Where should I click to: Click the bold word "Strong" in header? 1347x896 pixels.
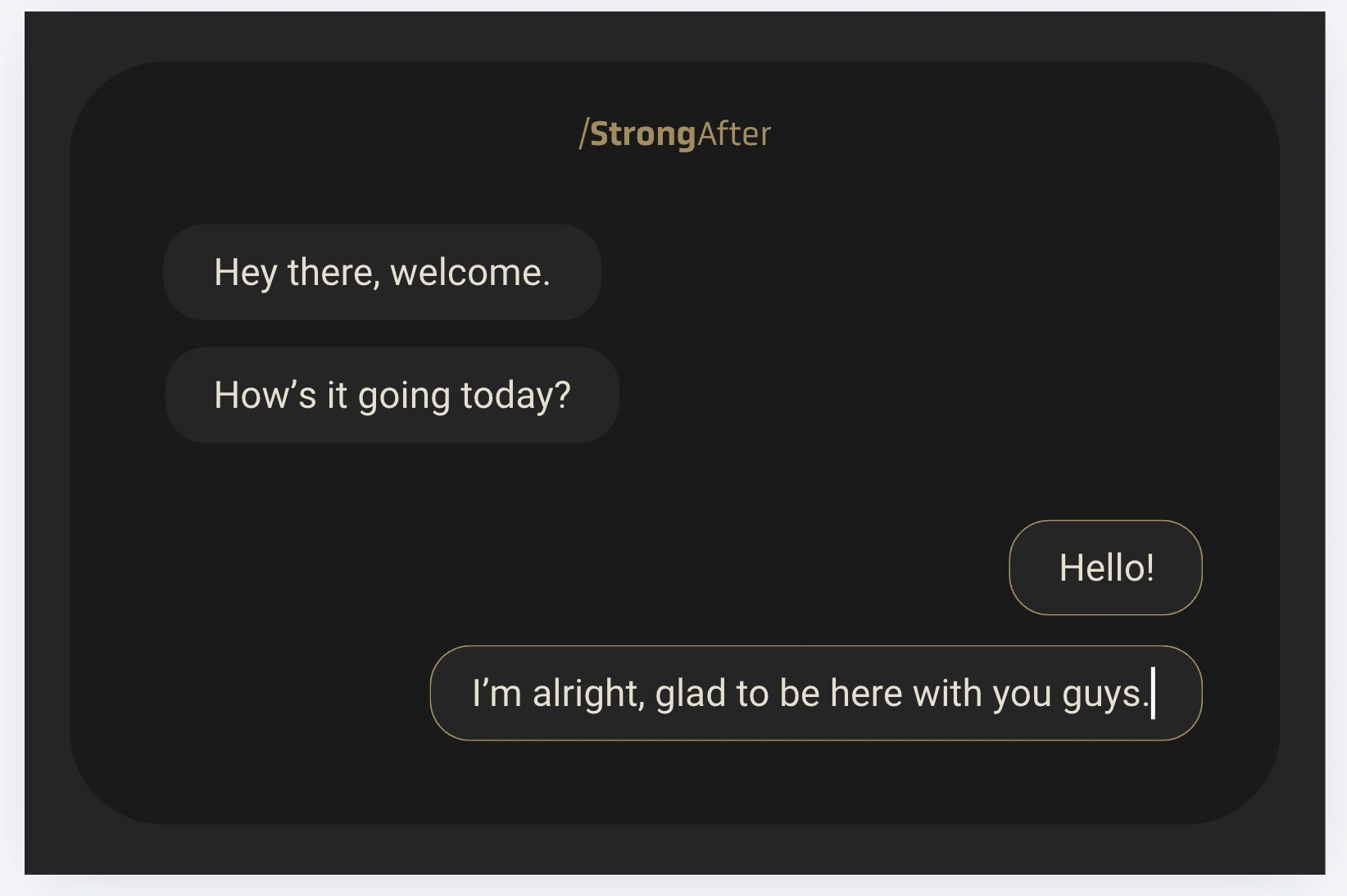642,134
